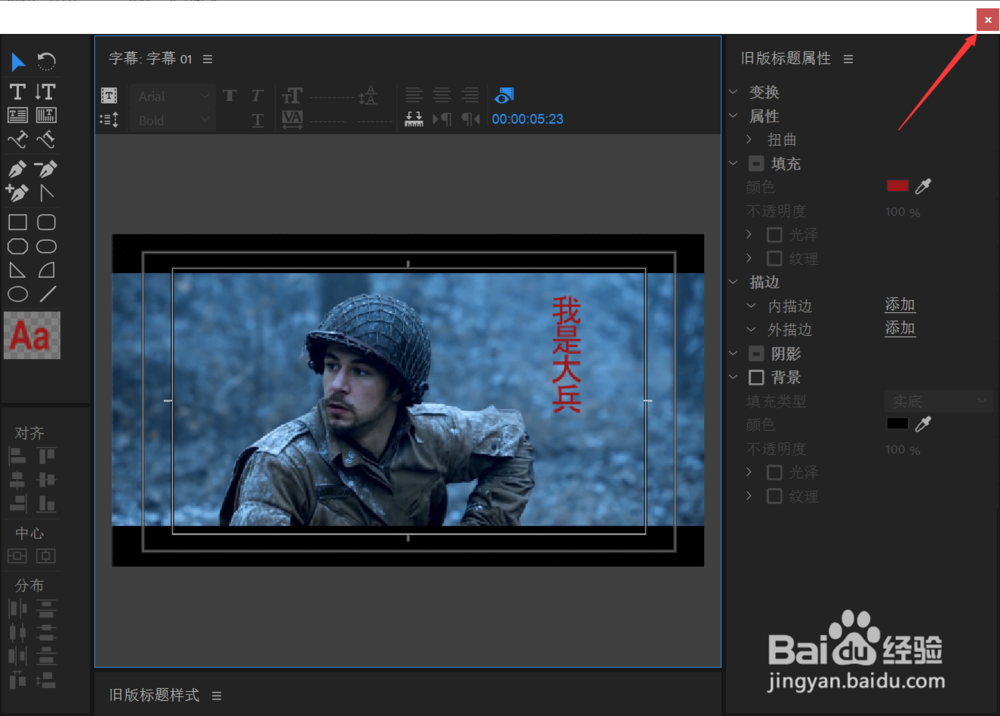The width and height of the screenshot is (1000, 716).
Task: Select the Arc shape tool
Action: coord(46,270)
